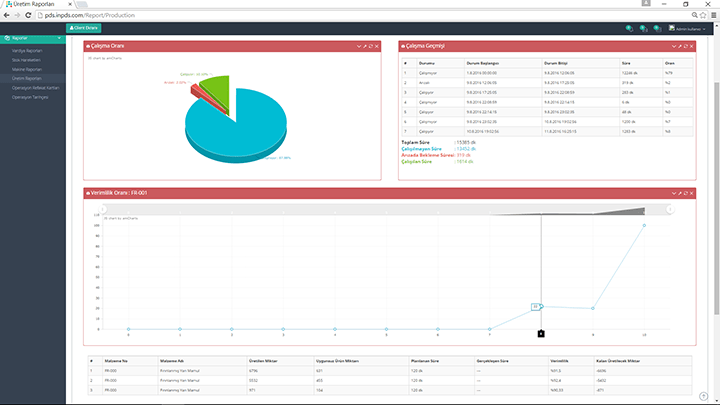The width and height of the screenshot is (720, 405).
Task: Open Operasyon Refakat Kartları in sidebar
Action: (35, 88)
